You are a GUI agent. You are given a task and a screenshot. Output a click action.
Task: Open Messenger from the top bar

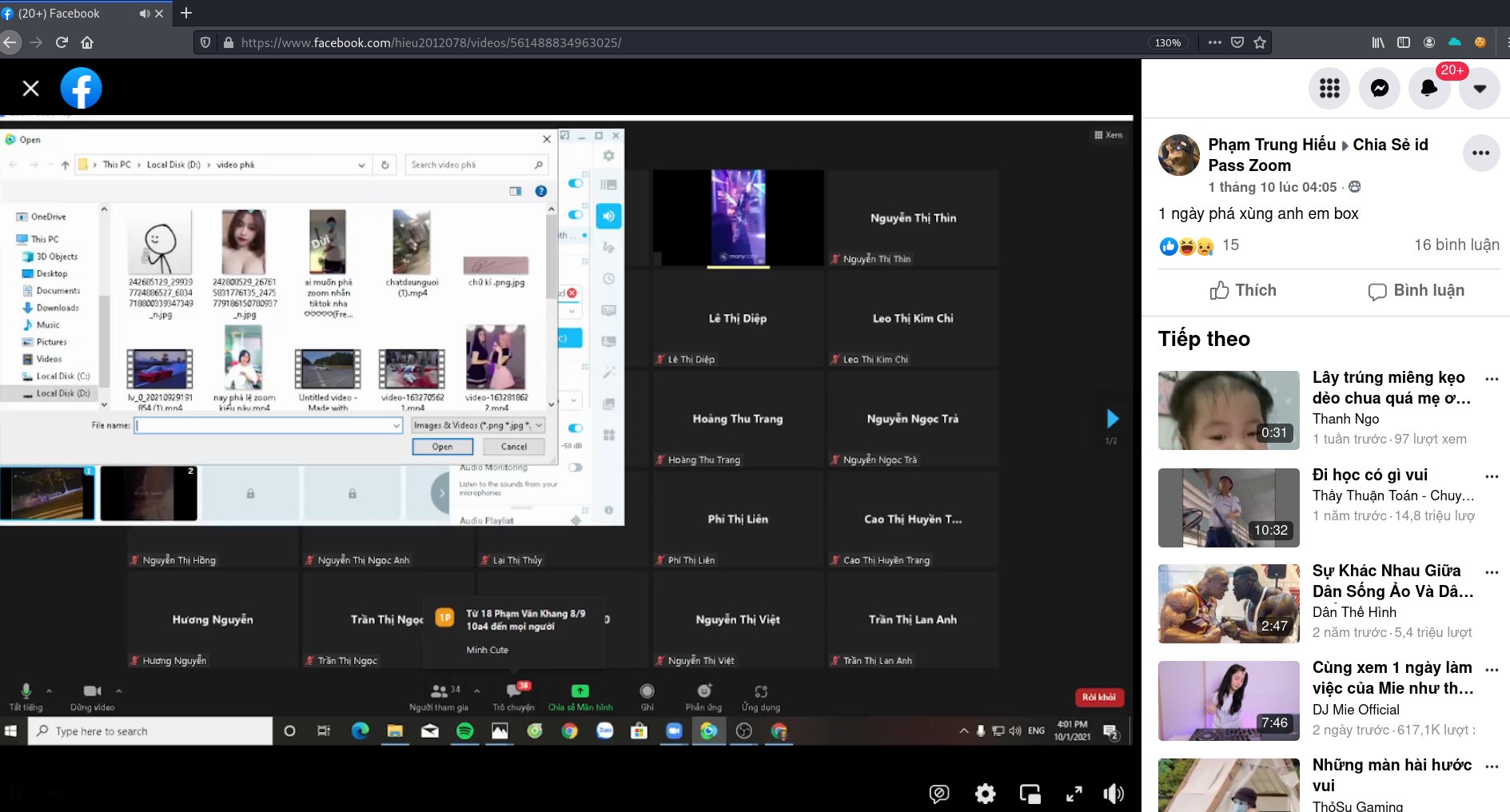point(1380,88)
